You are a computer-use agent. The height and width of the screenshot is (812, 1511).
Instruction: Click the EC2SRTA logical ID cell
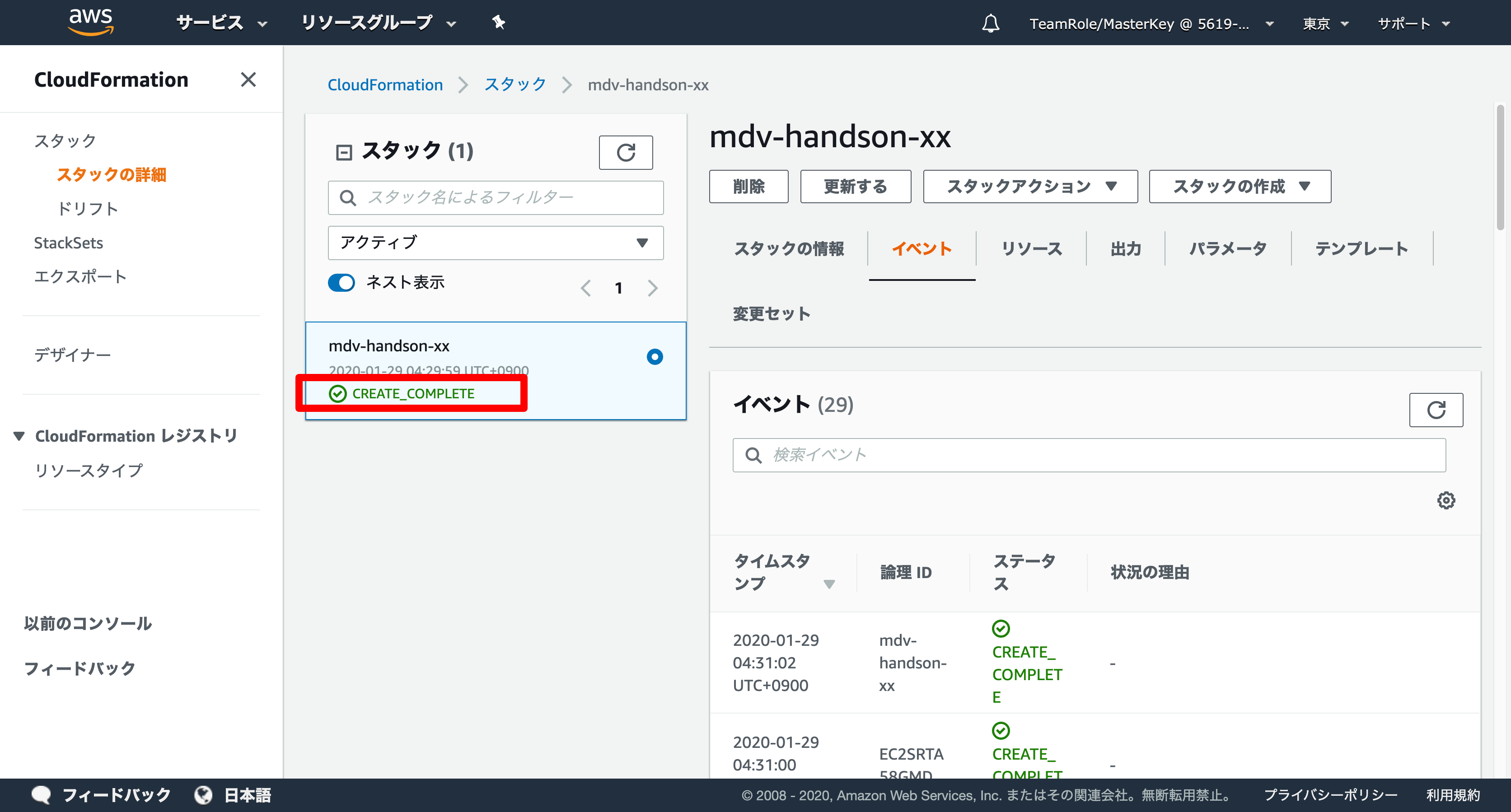coord(911,765)
